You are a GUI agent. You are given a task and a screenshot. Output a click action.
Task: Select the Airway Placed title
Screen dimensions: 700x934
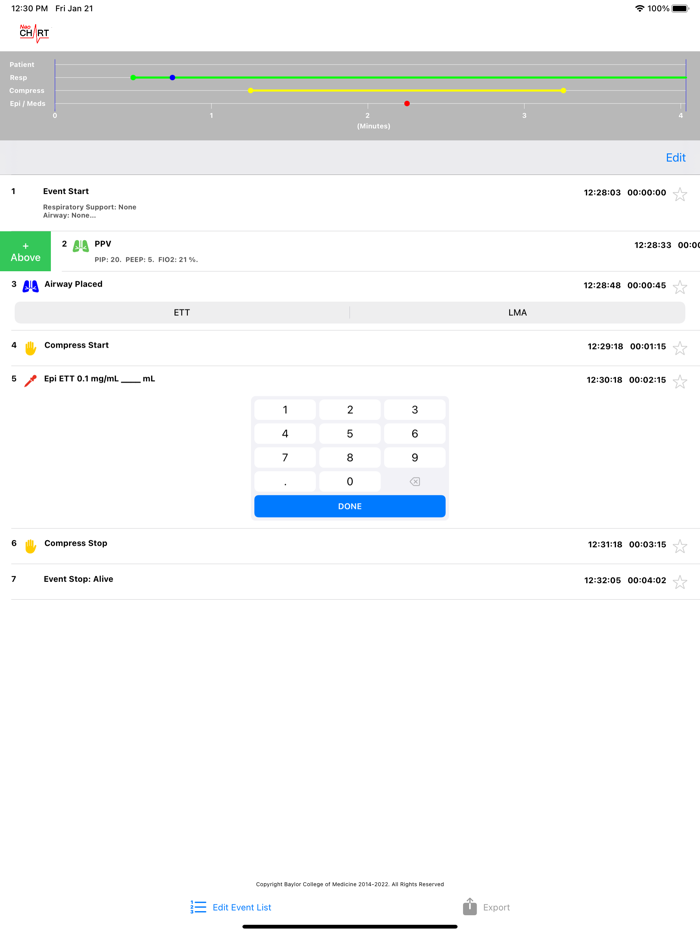point(73,284)
